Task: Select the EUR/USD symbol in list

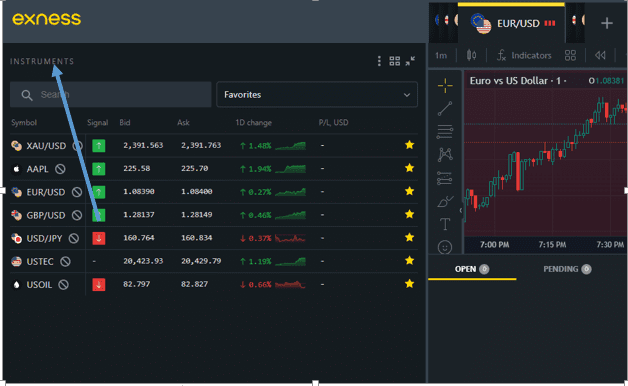Action: (45, 192)
